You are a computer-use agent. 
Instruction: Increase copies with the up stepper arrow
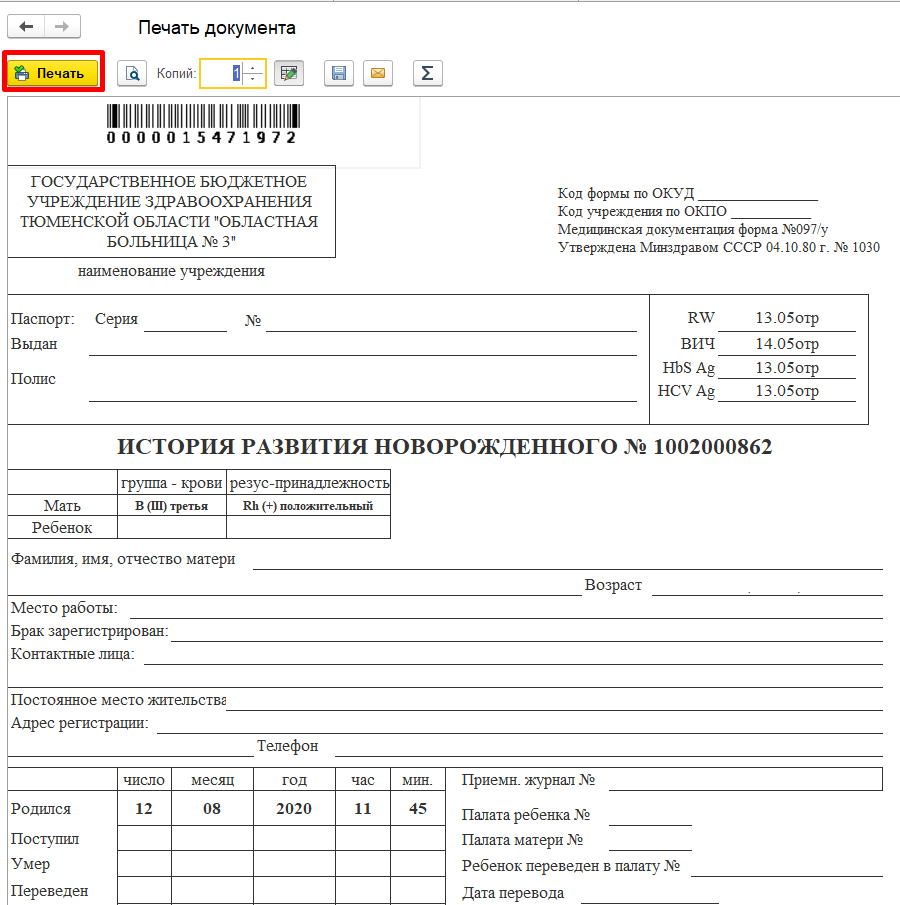254,68
